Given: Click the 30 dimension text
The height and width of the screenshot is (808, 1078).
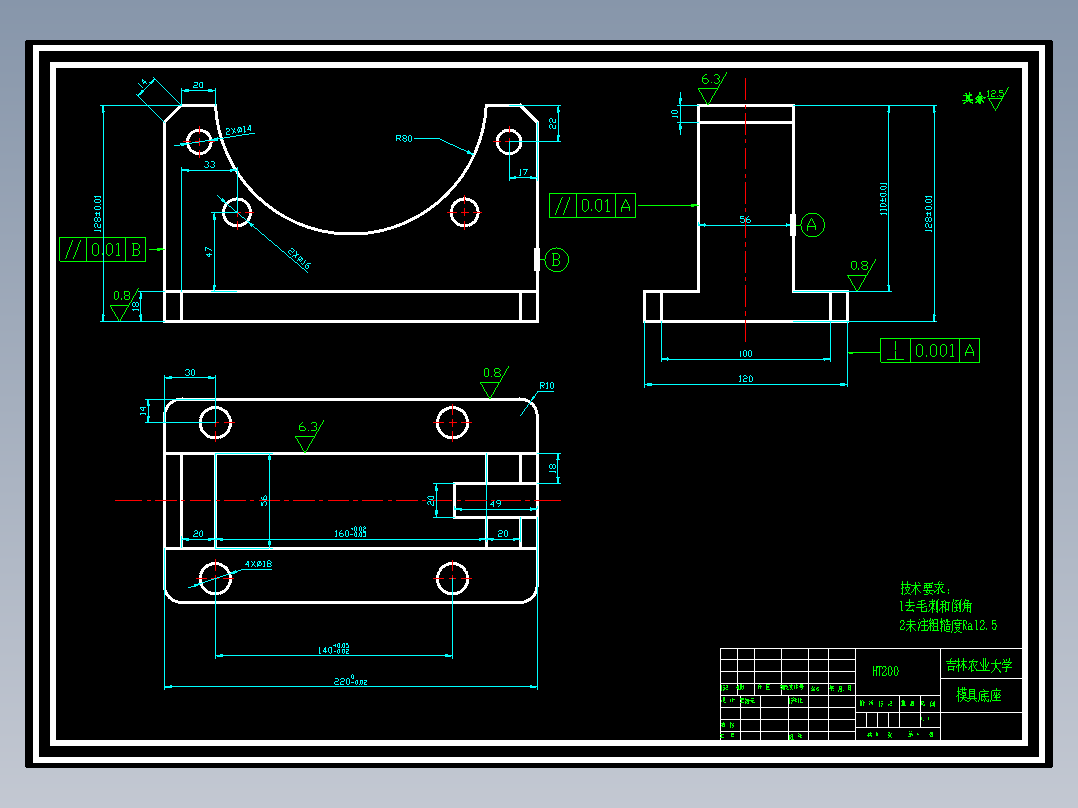Looking at the screenshot, I should click(x=190, y=373).
